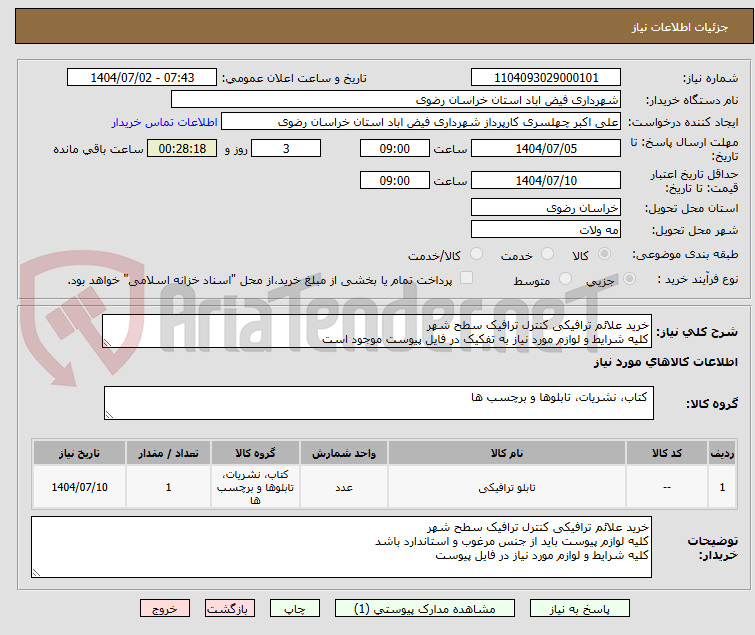Click the تاریخ نیاز column header
The image size is (755, 635).
[79, 453]
